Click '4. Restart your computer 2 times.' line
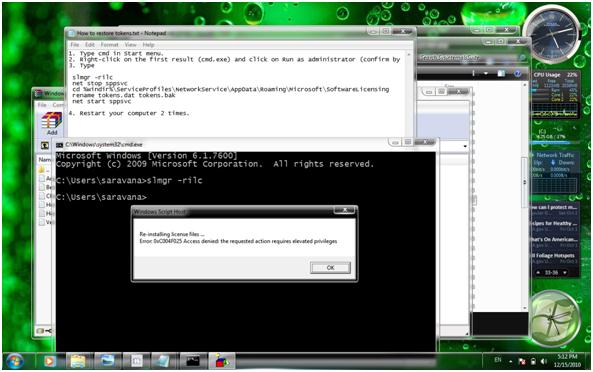The image size is (593, 372). (129, 113)
